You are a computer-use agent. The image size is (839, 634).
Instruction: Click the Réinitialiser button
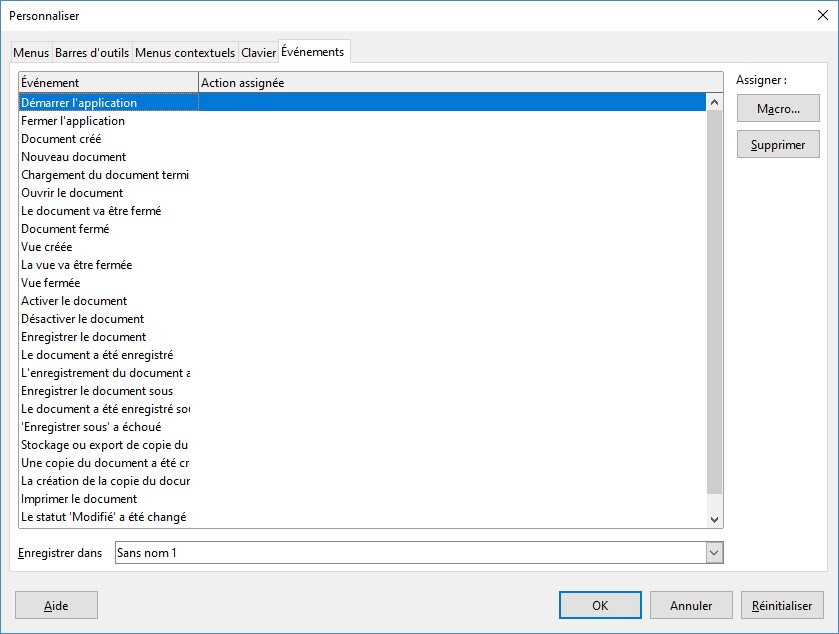[782, 605]
